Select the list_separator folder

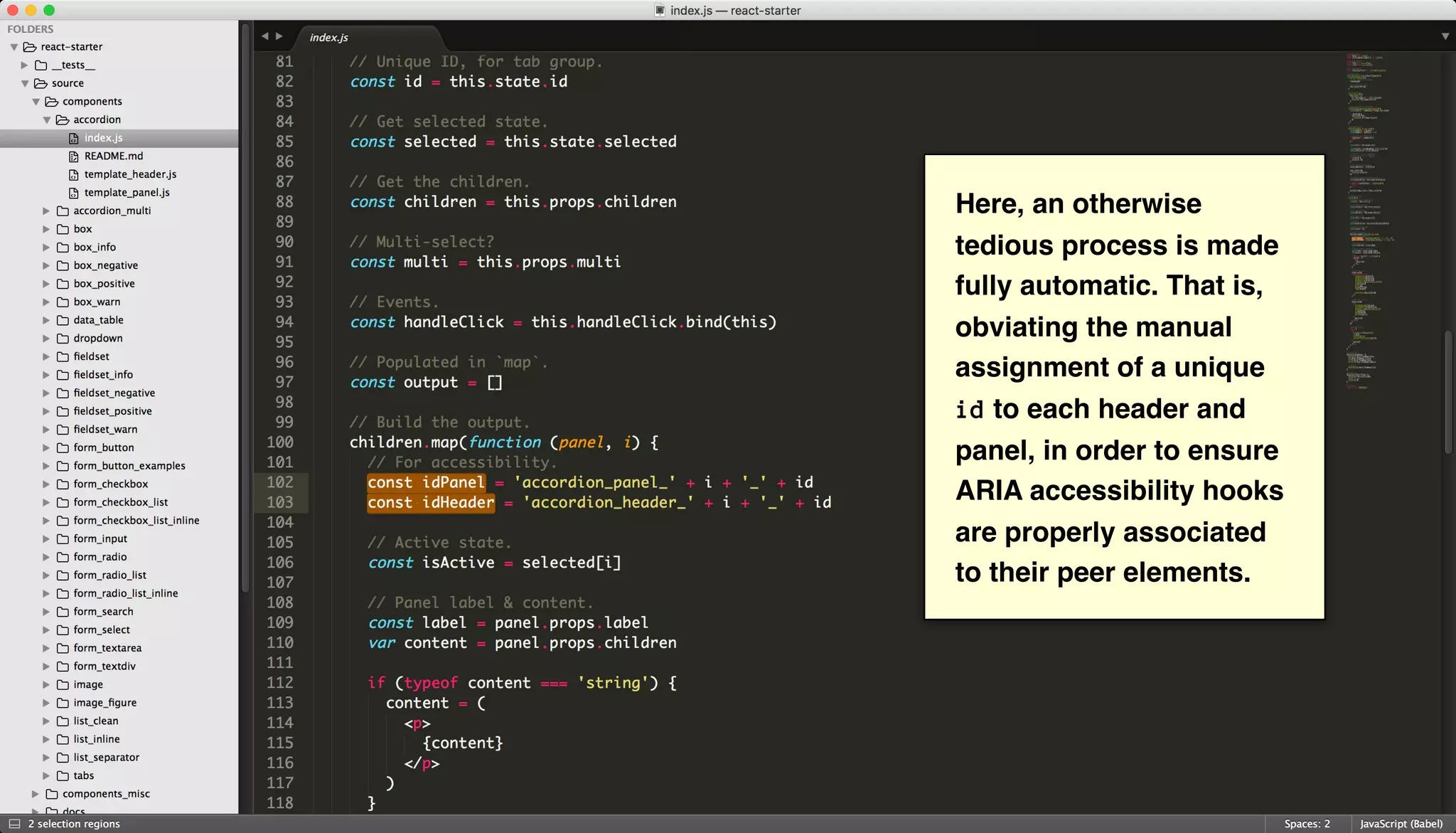106,758
